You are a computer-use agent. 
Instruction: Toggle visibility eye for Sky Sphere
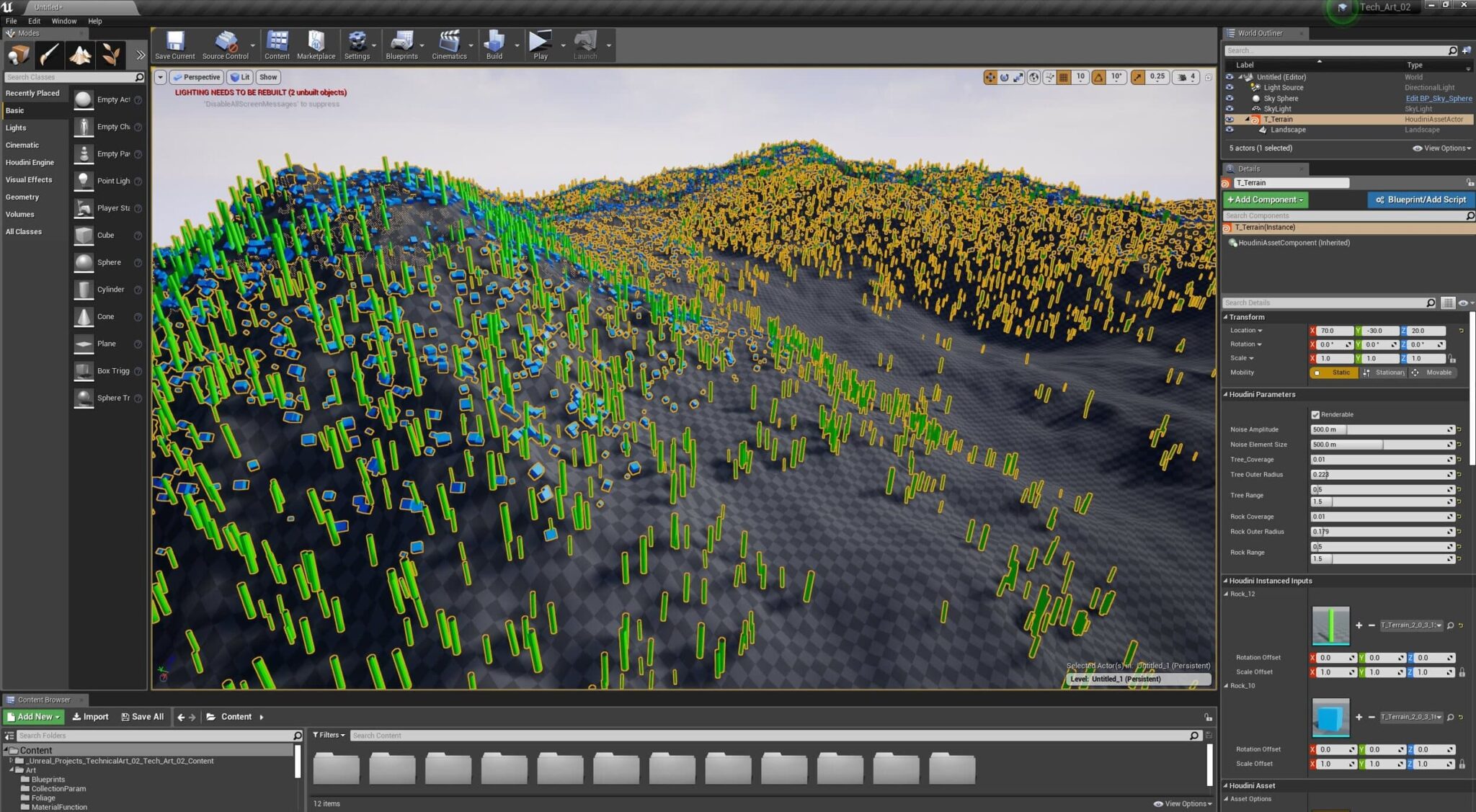1230,98
